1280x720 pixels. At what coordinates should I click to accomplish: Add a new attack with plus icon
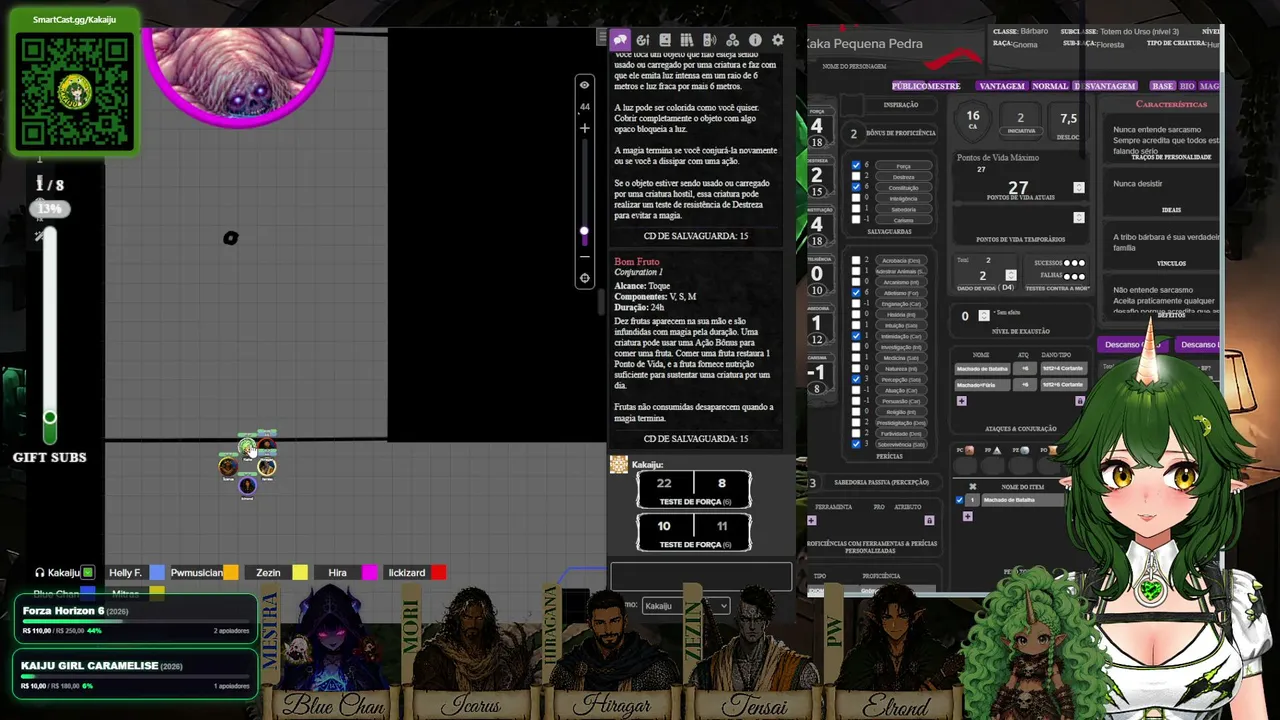coord(961,401)
